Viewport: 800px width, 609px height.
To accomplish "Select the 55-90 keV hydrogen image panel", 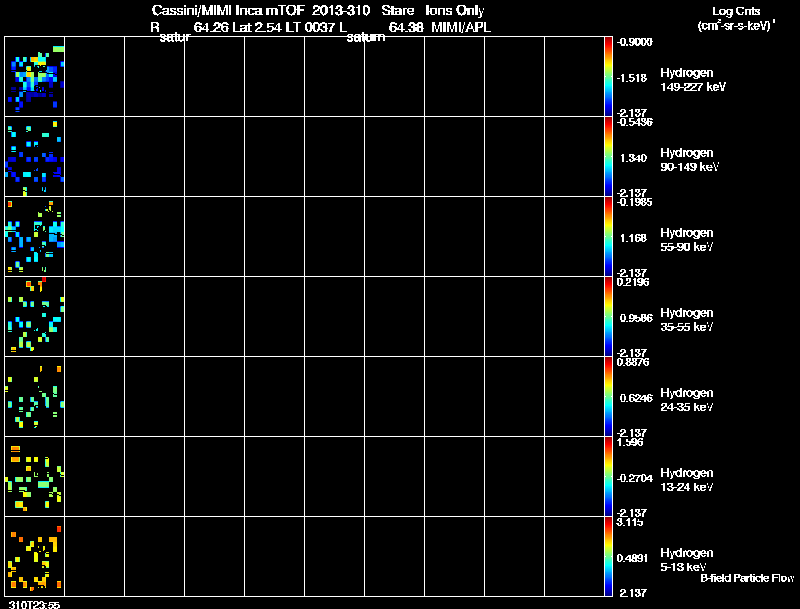I will click(35, 237).
